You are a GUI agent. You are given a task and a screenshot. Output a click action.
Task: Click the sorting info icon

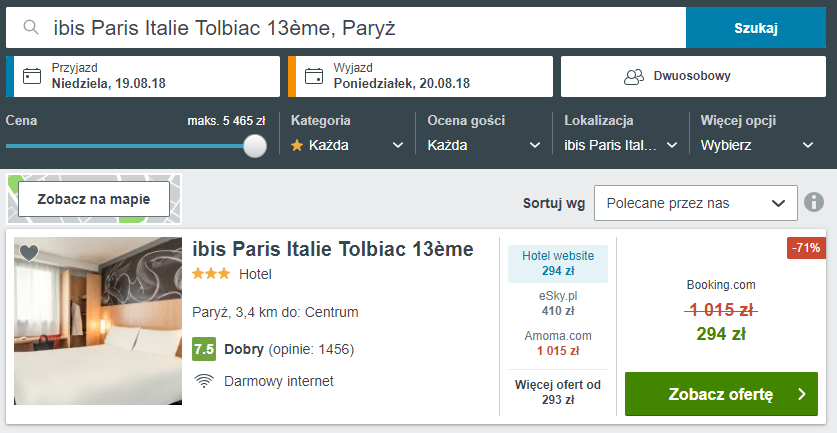coord(814,203)
